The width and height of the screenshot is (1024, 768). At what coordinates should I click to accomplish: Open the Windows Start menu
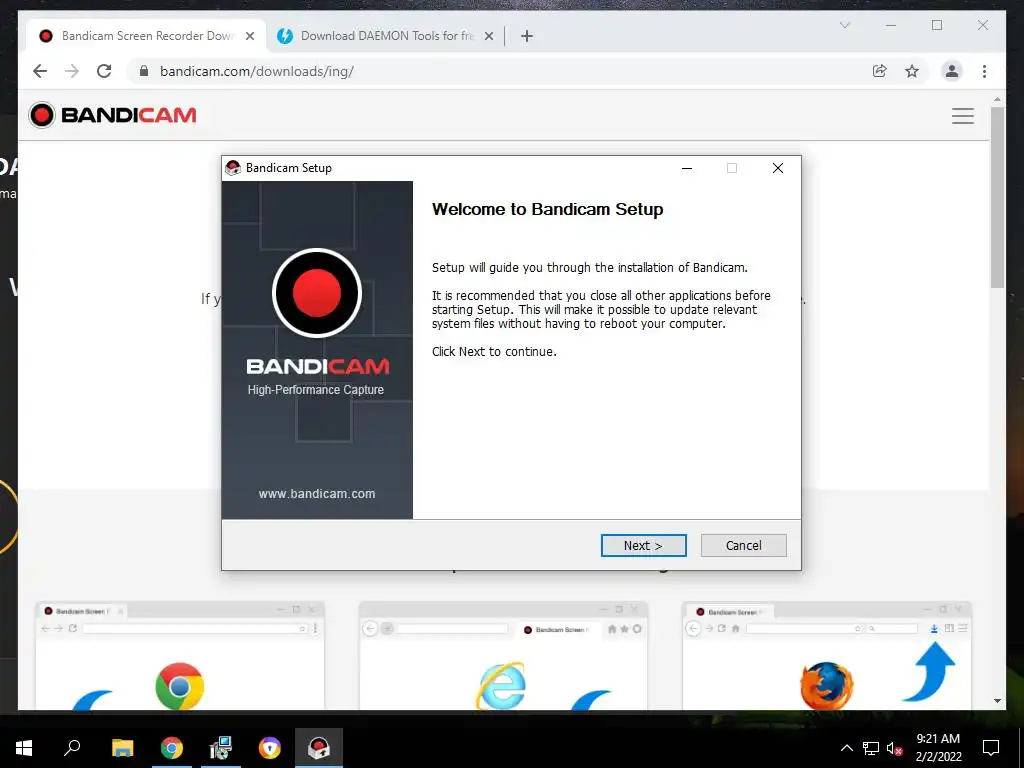24,748
